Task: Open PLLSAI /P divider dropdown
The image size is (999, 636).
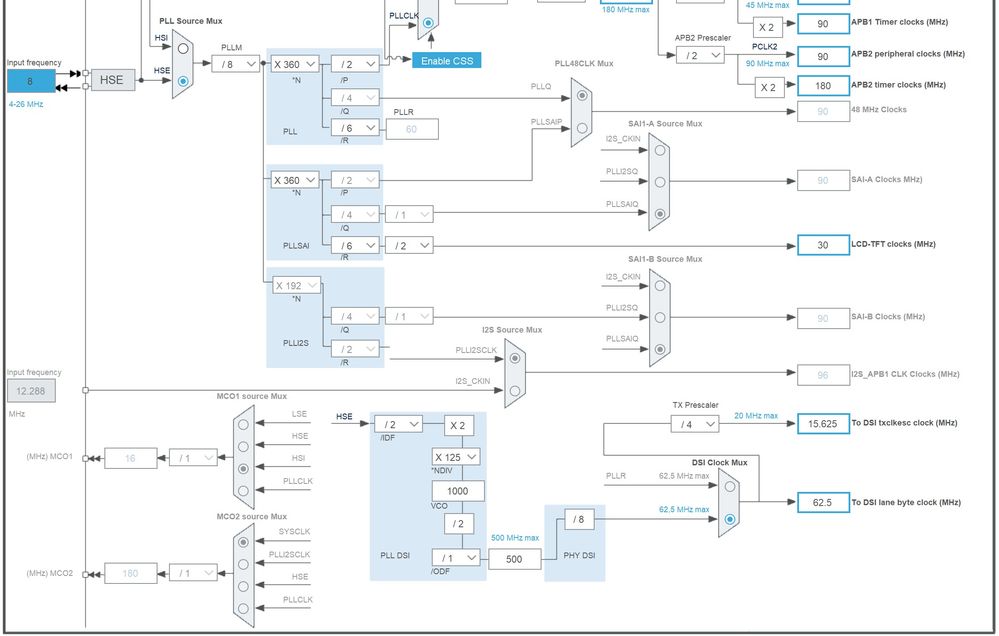Action: [355, 180]
